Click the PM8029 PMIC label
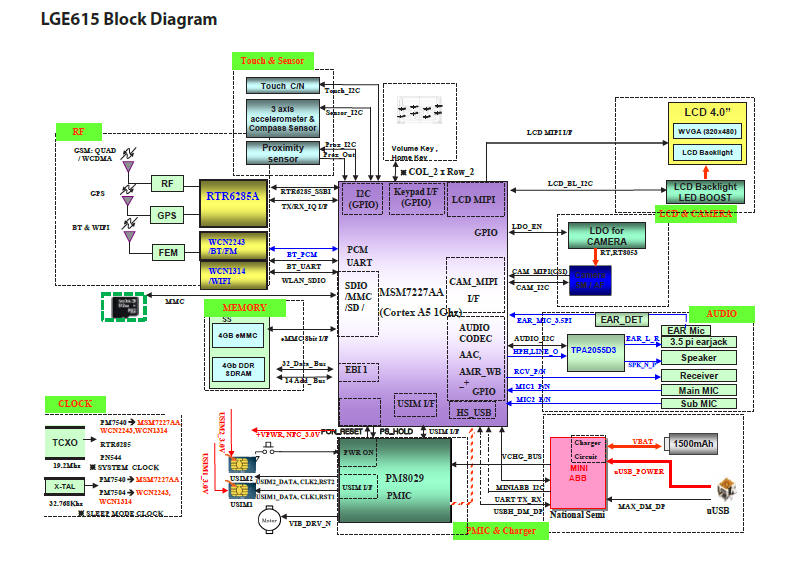 404,486
